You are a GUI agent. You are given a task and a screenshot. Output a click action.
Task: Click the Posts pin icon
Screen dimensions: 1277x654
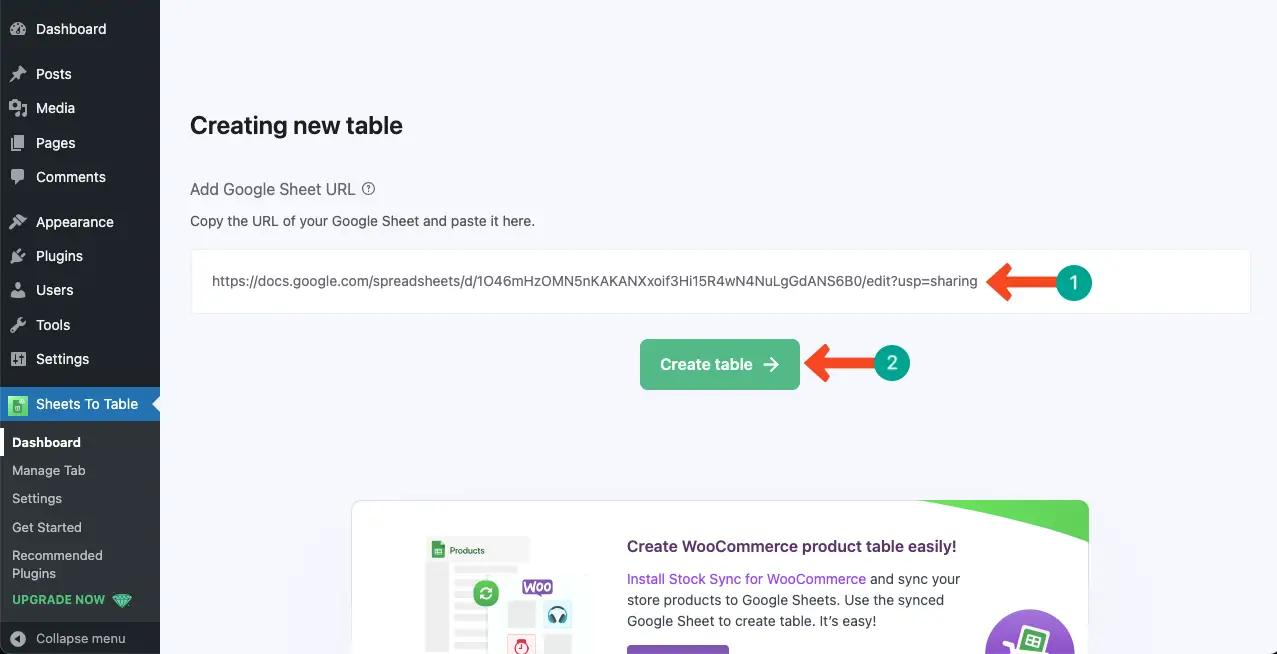[x=17, y=74]
